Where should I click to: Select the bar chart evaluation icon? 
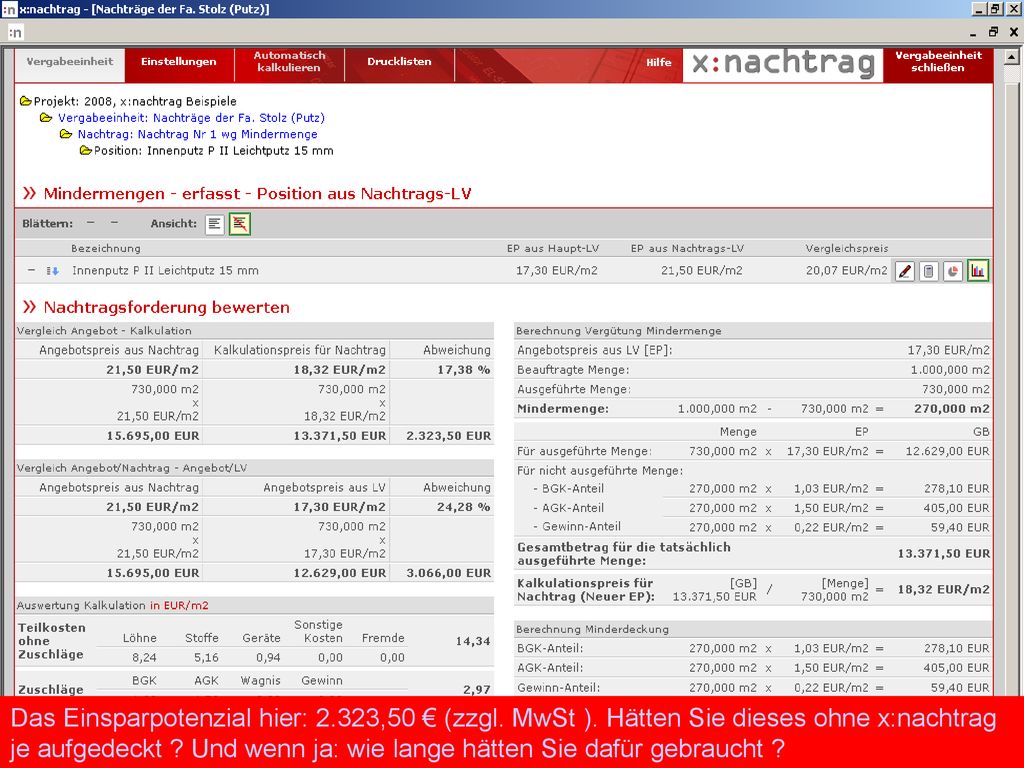(978, 271)
